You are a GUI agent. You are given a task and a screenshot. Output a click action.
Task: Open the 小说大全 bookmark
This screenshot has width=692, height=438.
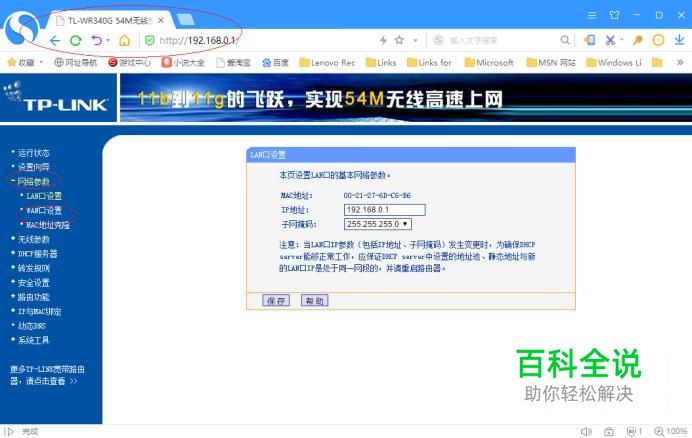pos(183,63)
